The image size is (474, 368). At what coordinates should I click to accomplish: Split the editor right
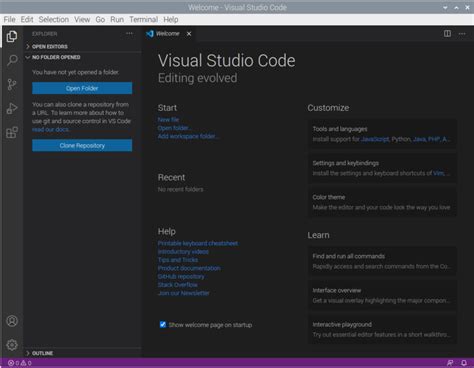447,34
